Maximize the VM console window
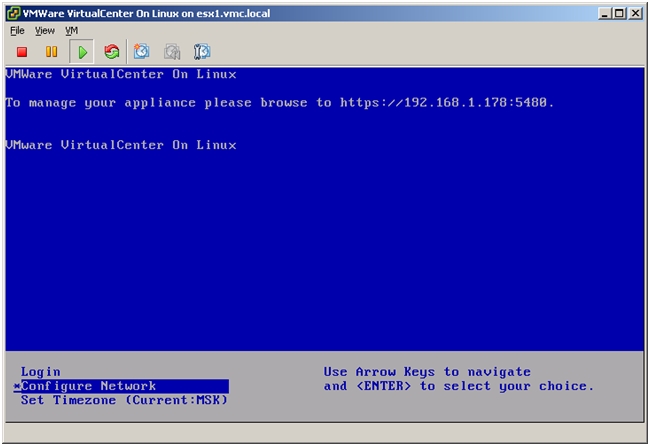650x446 pixels. point(621,13)
